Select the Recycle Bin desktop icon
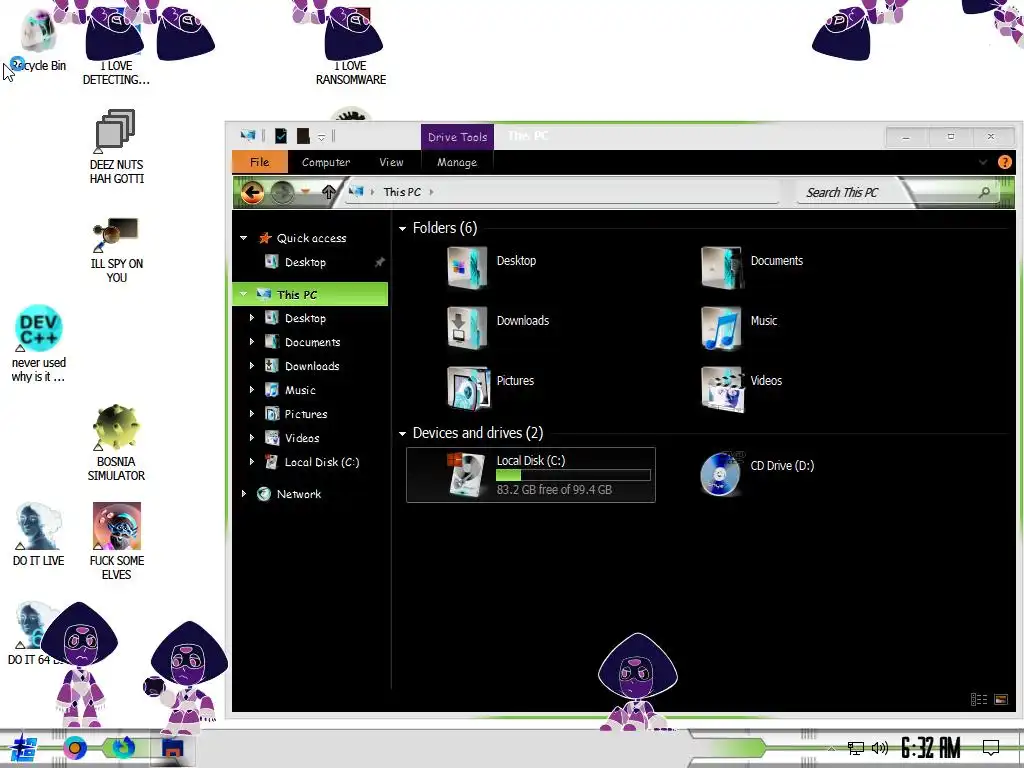 pos(38,39)
